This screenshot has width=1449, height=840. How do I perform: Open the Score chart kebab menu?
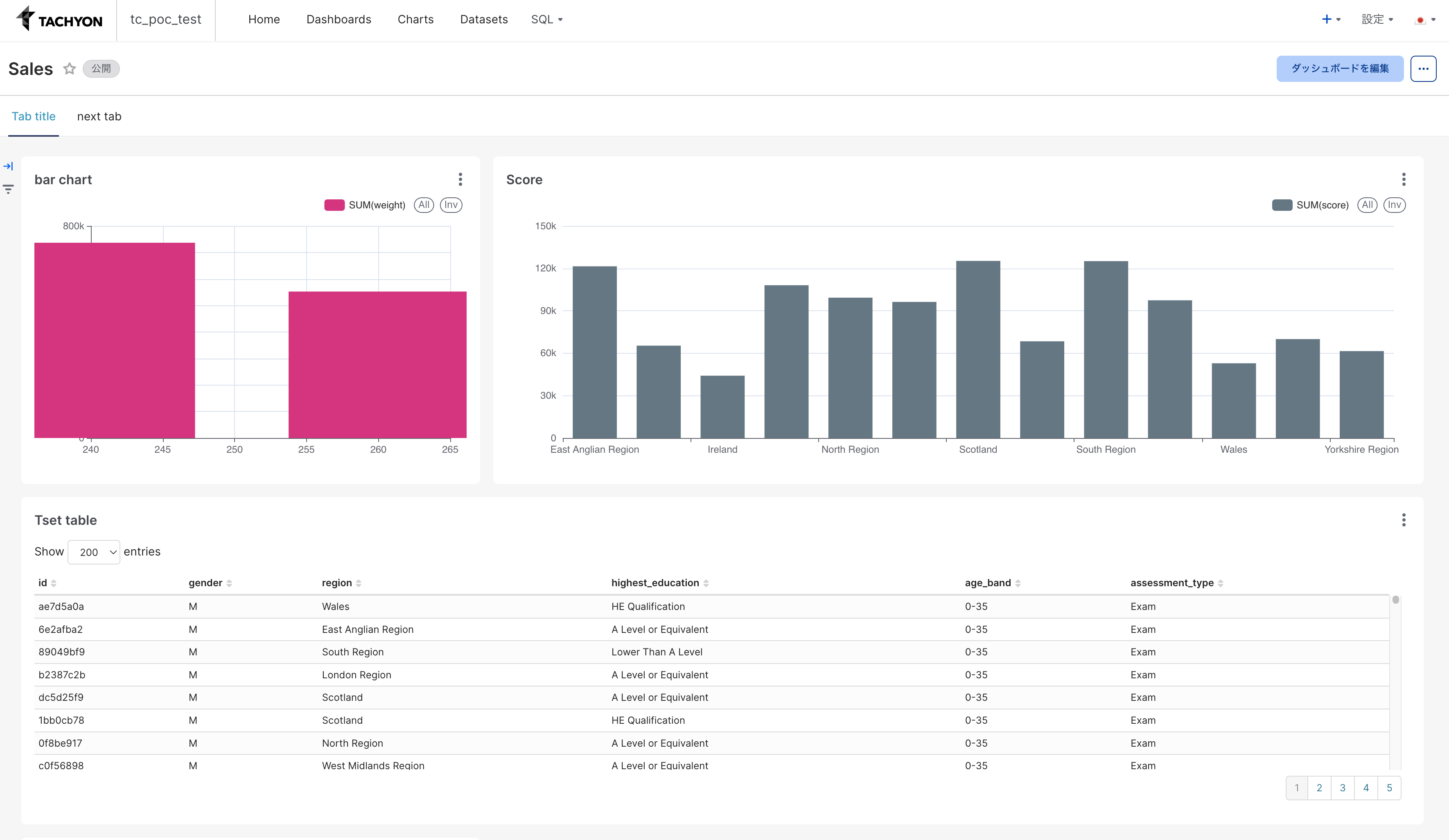1404,179
